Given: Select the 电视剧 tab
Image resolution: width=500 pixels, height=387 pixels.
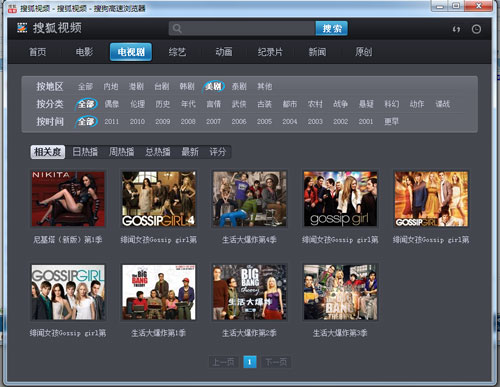Looking at the screenshot, I should [131, 52].
